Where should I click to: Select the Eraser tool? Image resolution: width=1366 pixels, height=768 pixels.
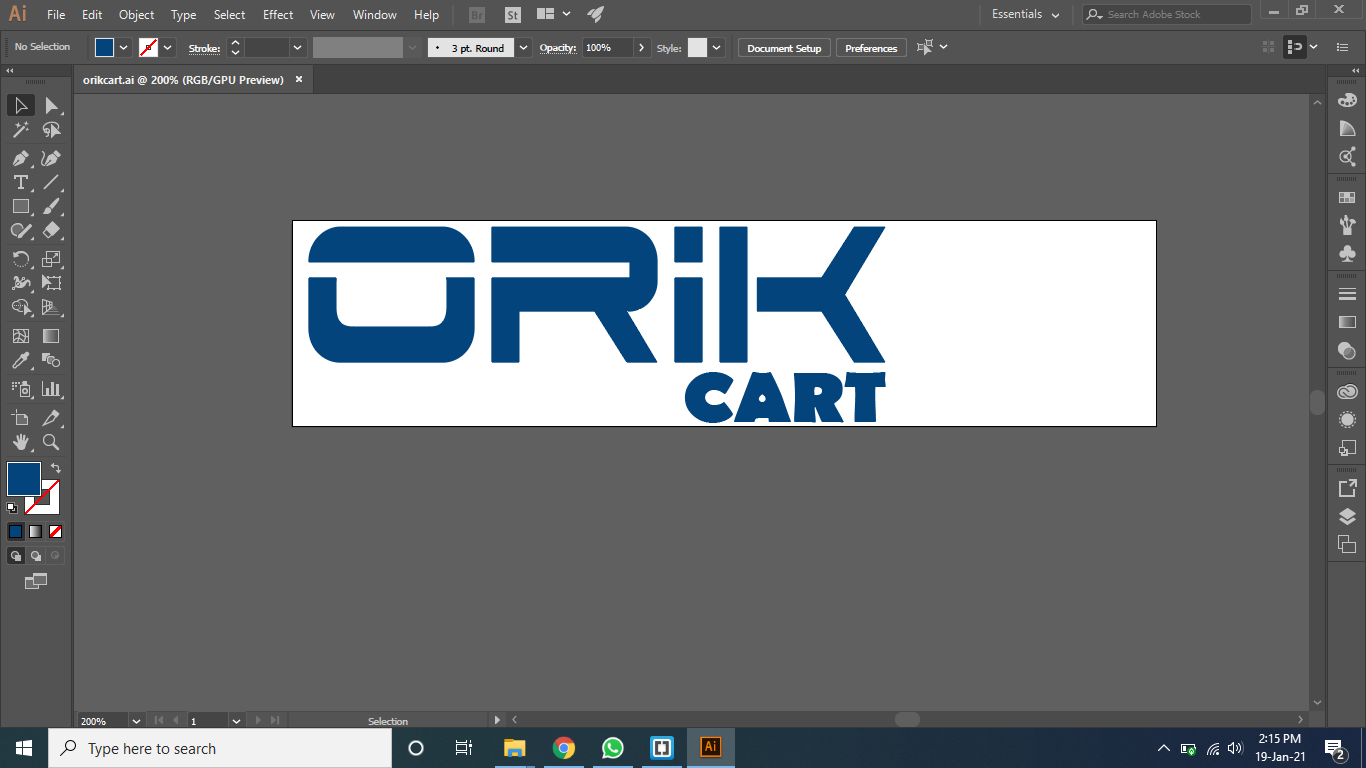[52, 230]
